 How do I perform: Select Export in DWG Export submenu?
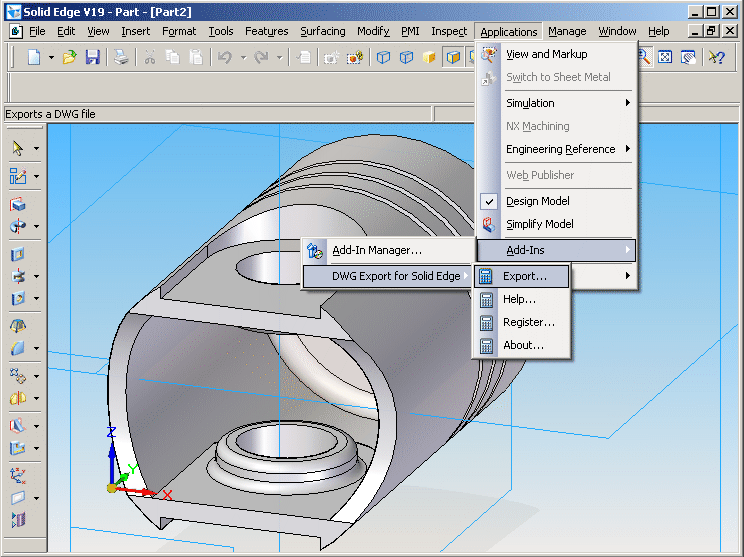(524, 276)
